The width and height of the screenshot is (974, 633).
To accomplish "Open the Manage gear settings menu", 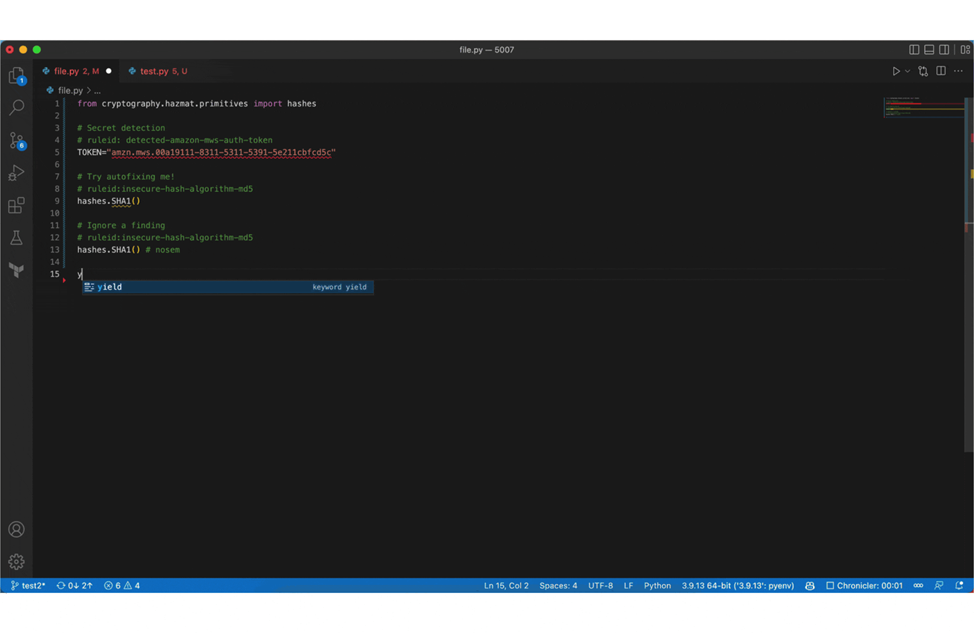I will pos(16,562).
